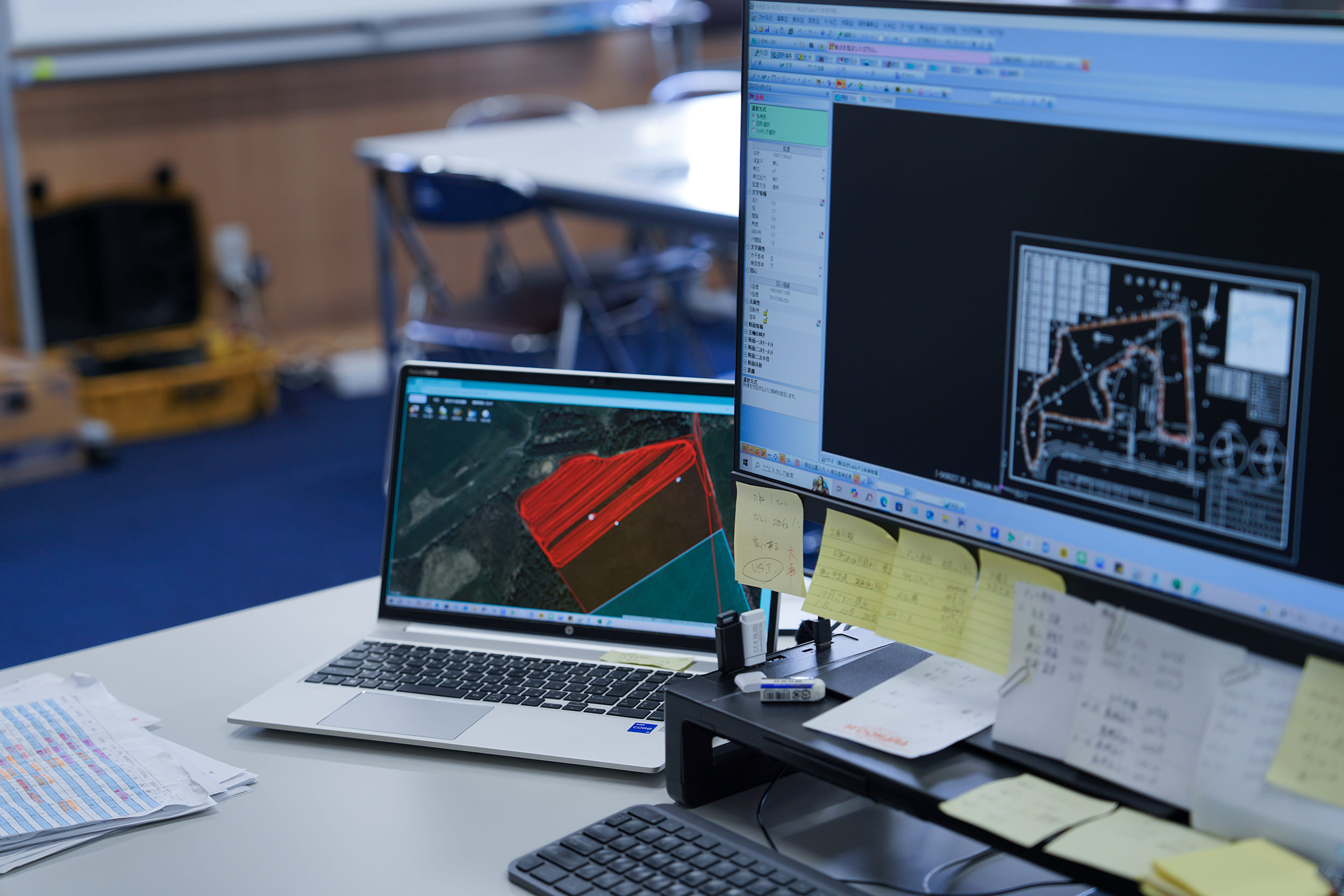The width and height of the screenshot is (1344, 896).
Task: Select the orange highlighted area measurement tool
Action: [841, 84]
